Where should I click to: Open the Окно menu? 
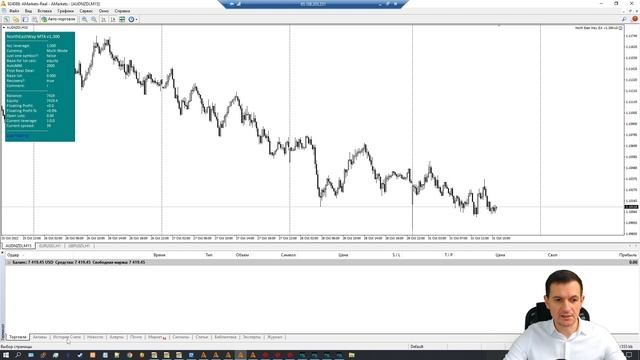point(104,11)
